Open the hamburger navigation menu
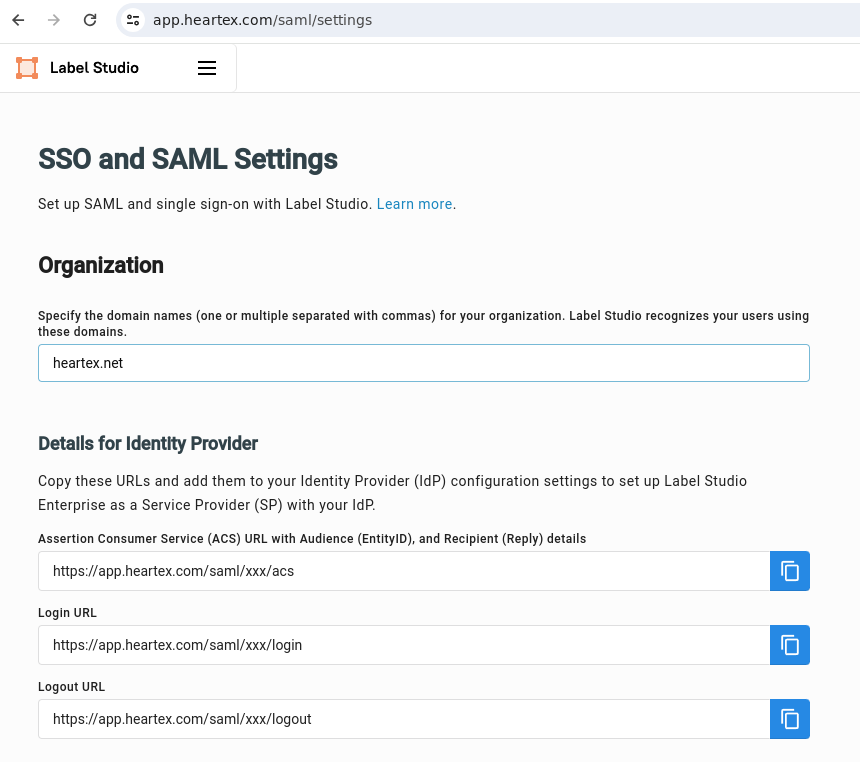Screen dimensions: 860x762 [x=207, y=68]
